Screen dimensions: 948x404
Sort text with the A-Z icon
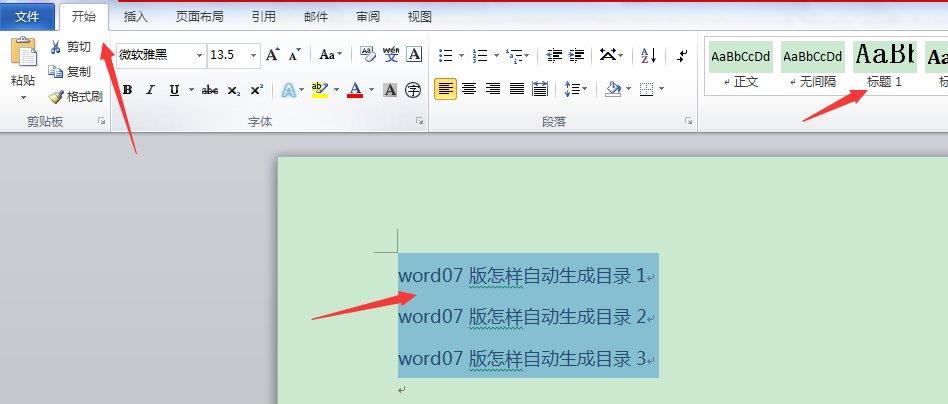coord(649,56)
